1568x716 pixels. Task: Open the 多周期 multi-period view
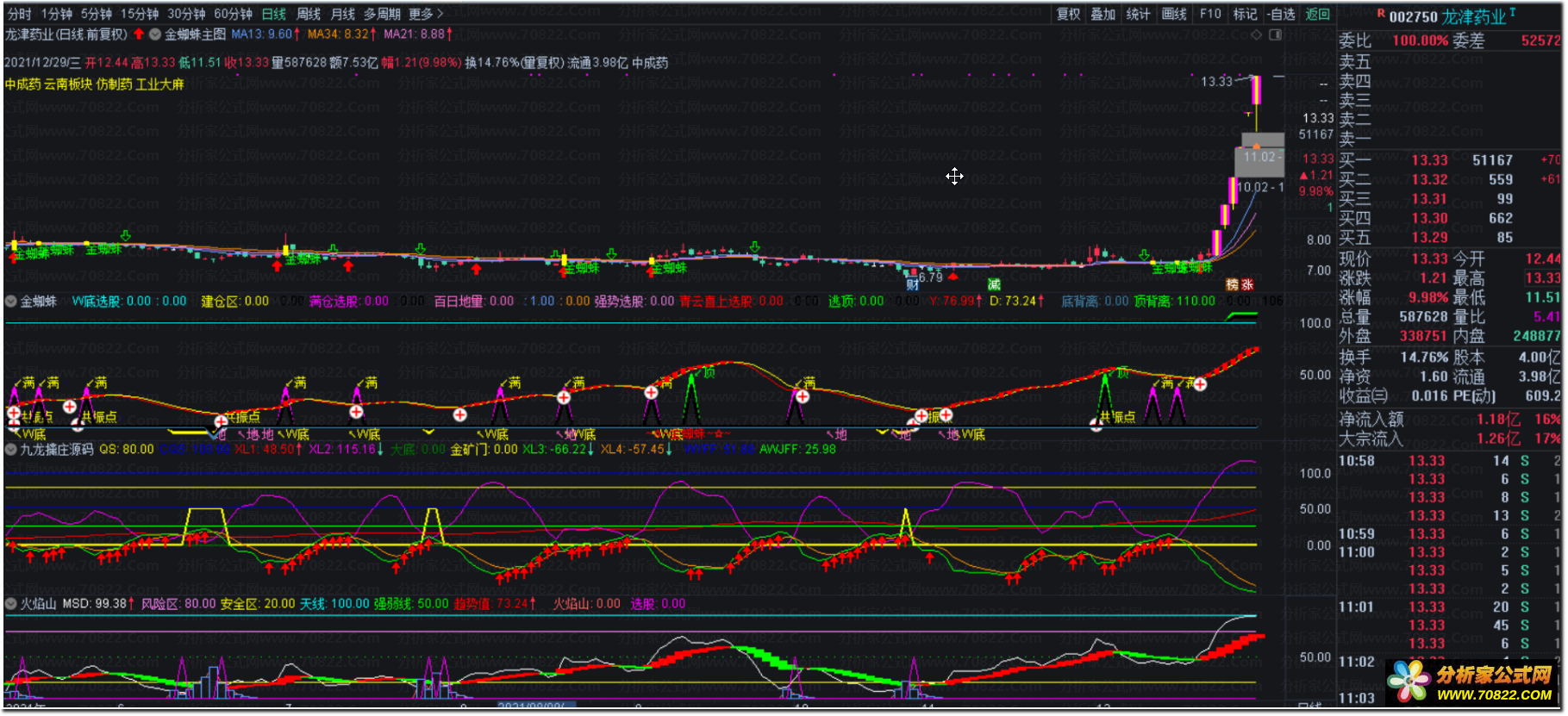[x=382, y=14]
